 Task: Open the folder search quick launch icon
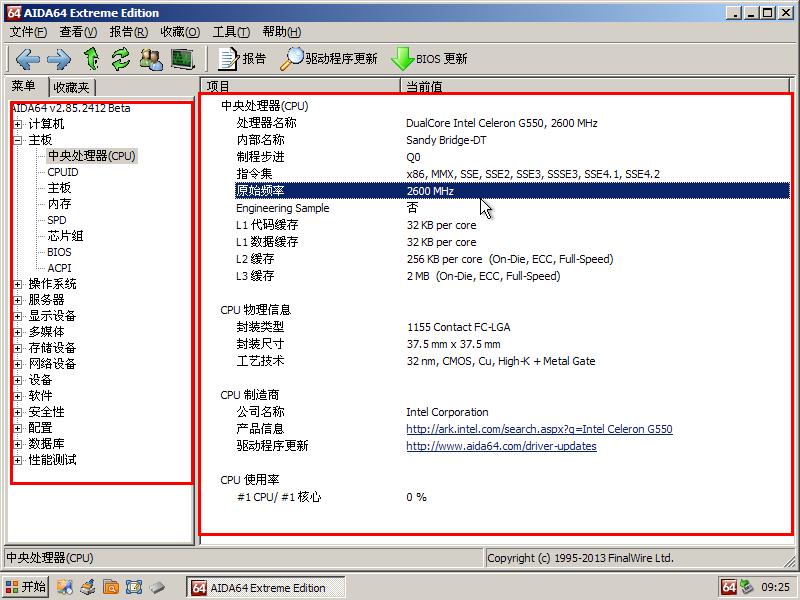click(x=111, y=587)
